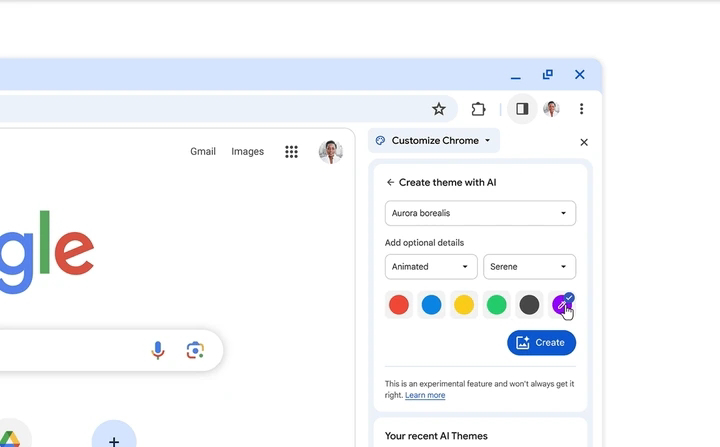The image size is (720, 447).
Task: Open the Google account avatar on page
Action: click(331, 152)
